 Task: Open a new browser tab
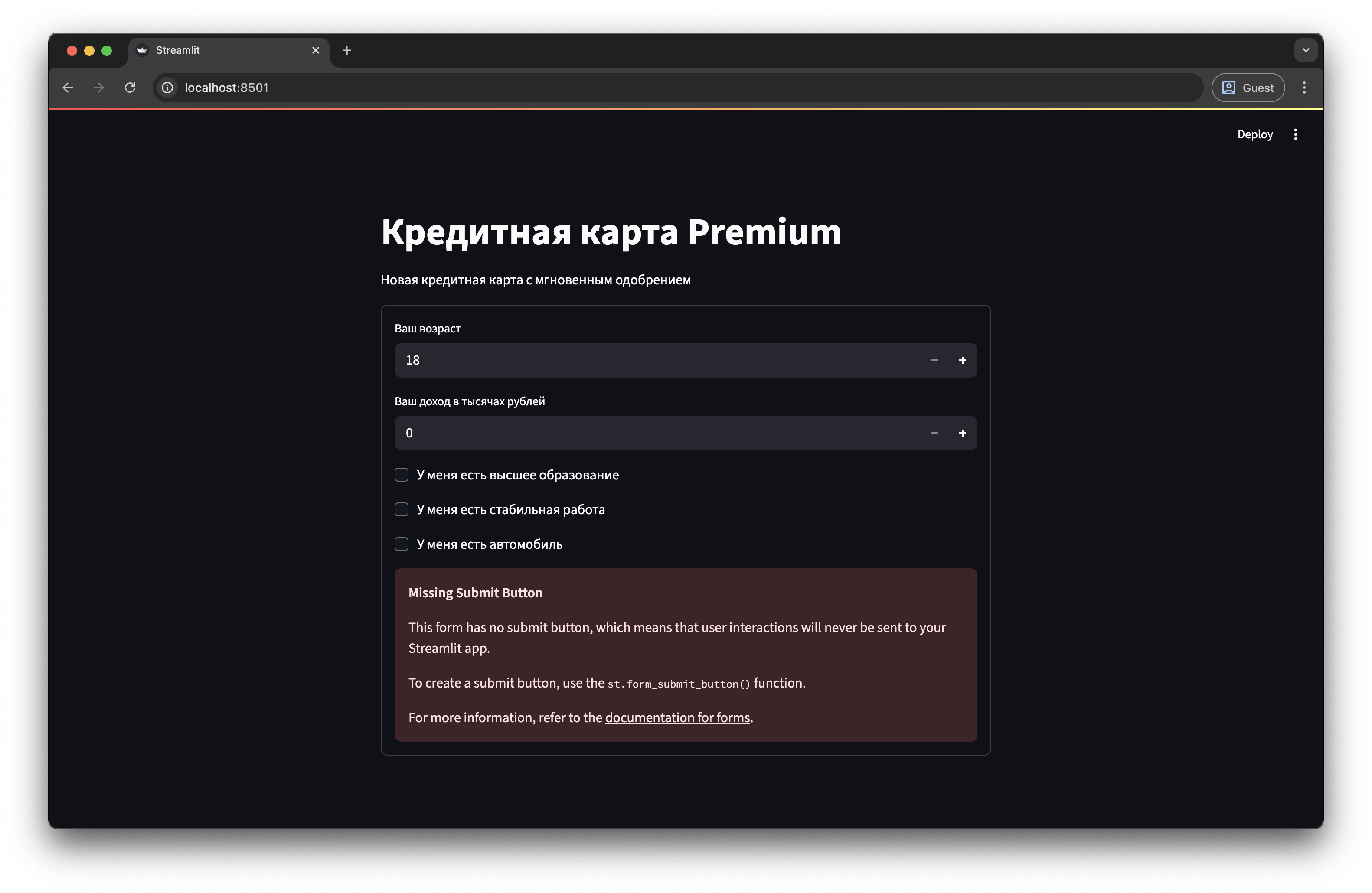tap(346, 50)
